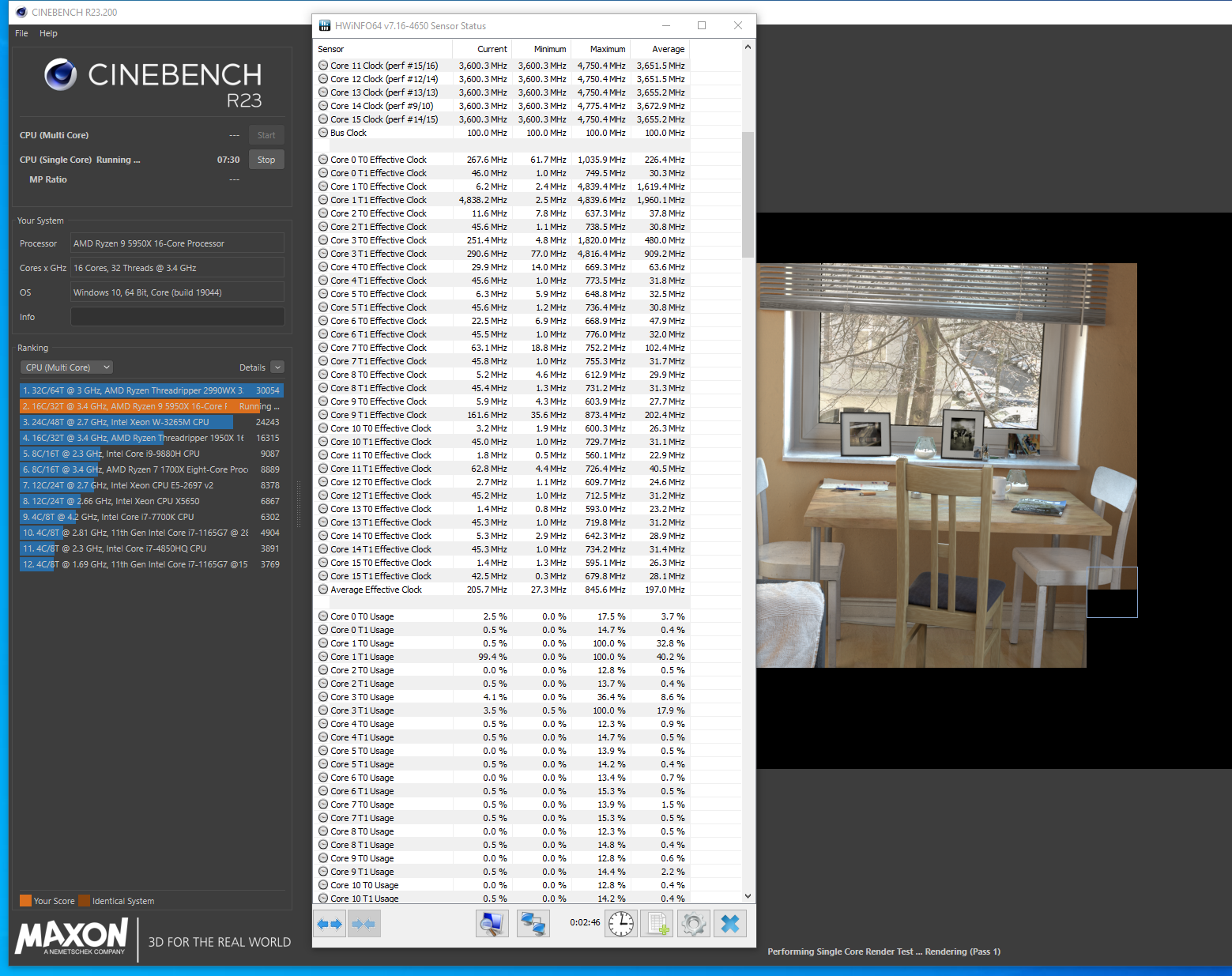Image resolution: width=1232 pixels, height=976 pixels.
Task: Click the 0:02:46 elapsed time readout
Action: (x=585, y=922)
